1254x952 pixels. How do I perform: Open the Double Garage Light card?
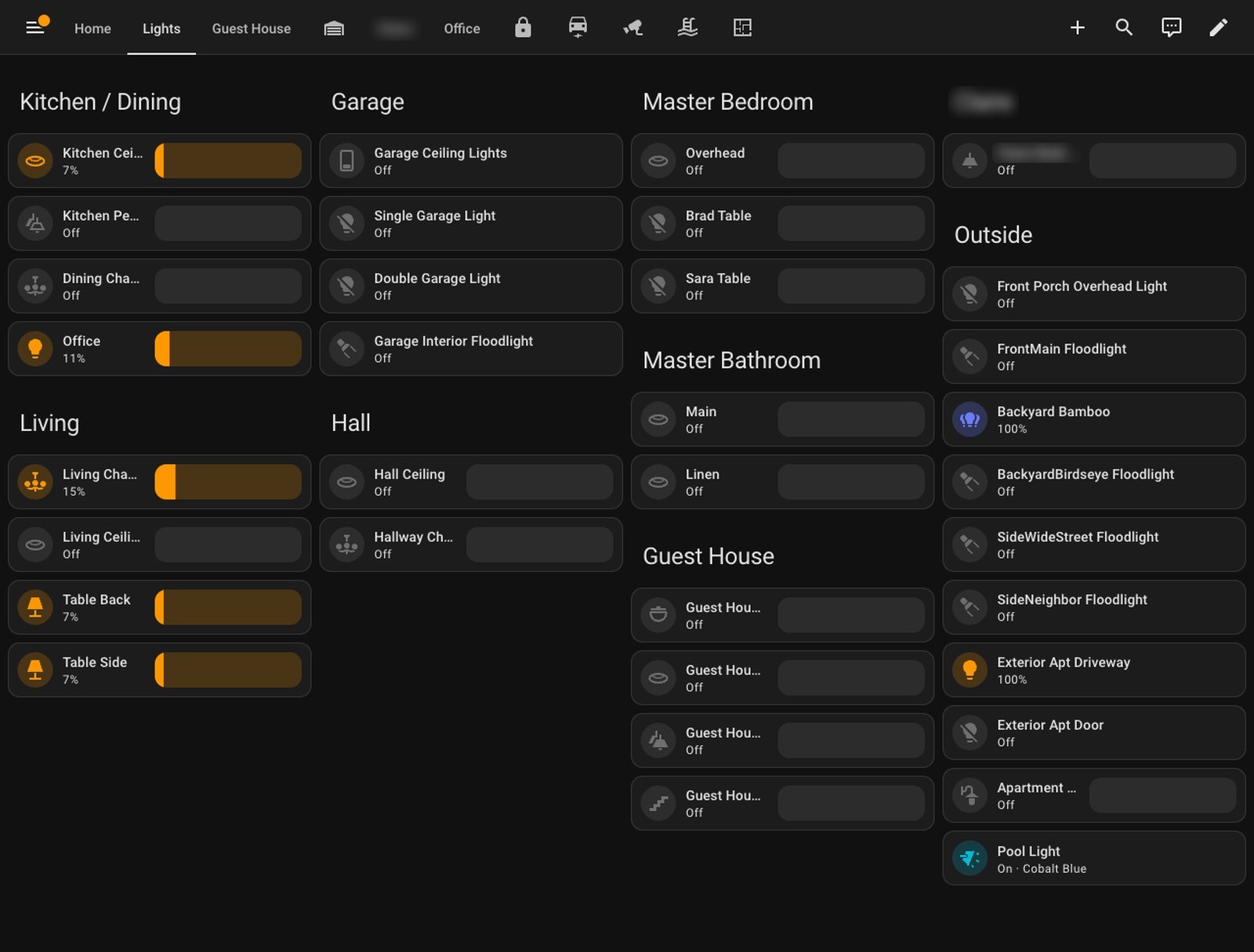[x=471, y=286]
